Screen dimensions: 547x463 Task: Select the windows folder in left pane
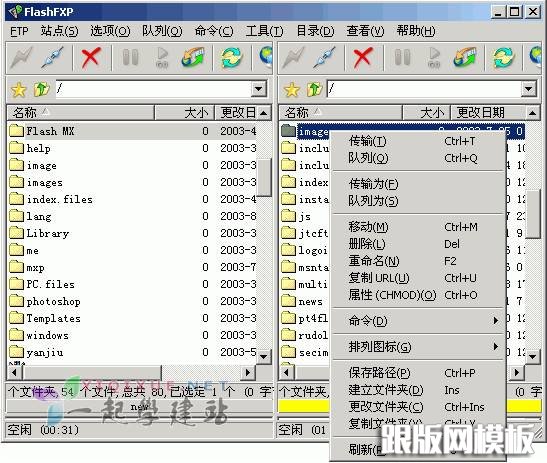(x=133, y=335)
